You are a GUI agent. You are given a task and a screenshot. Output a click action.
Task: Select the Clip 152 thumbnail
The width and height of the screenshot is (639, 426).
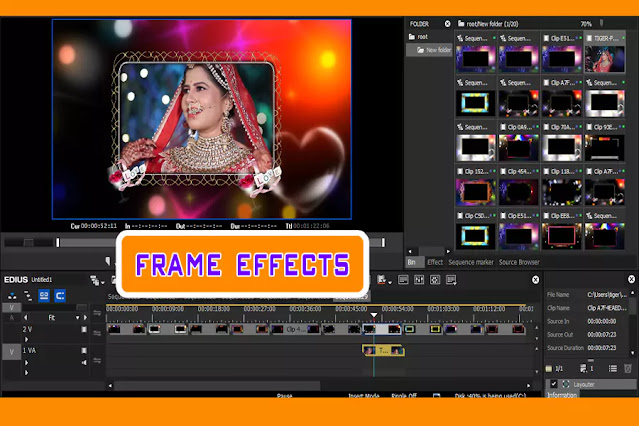pos(476,192)
